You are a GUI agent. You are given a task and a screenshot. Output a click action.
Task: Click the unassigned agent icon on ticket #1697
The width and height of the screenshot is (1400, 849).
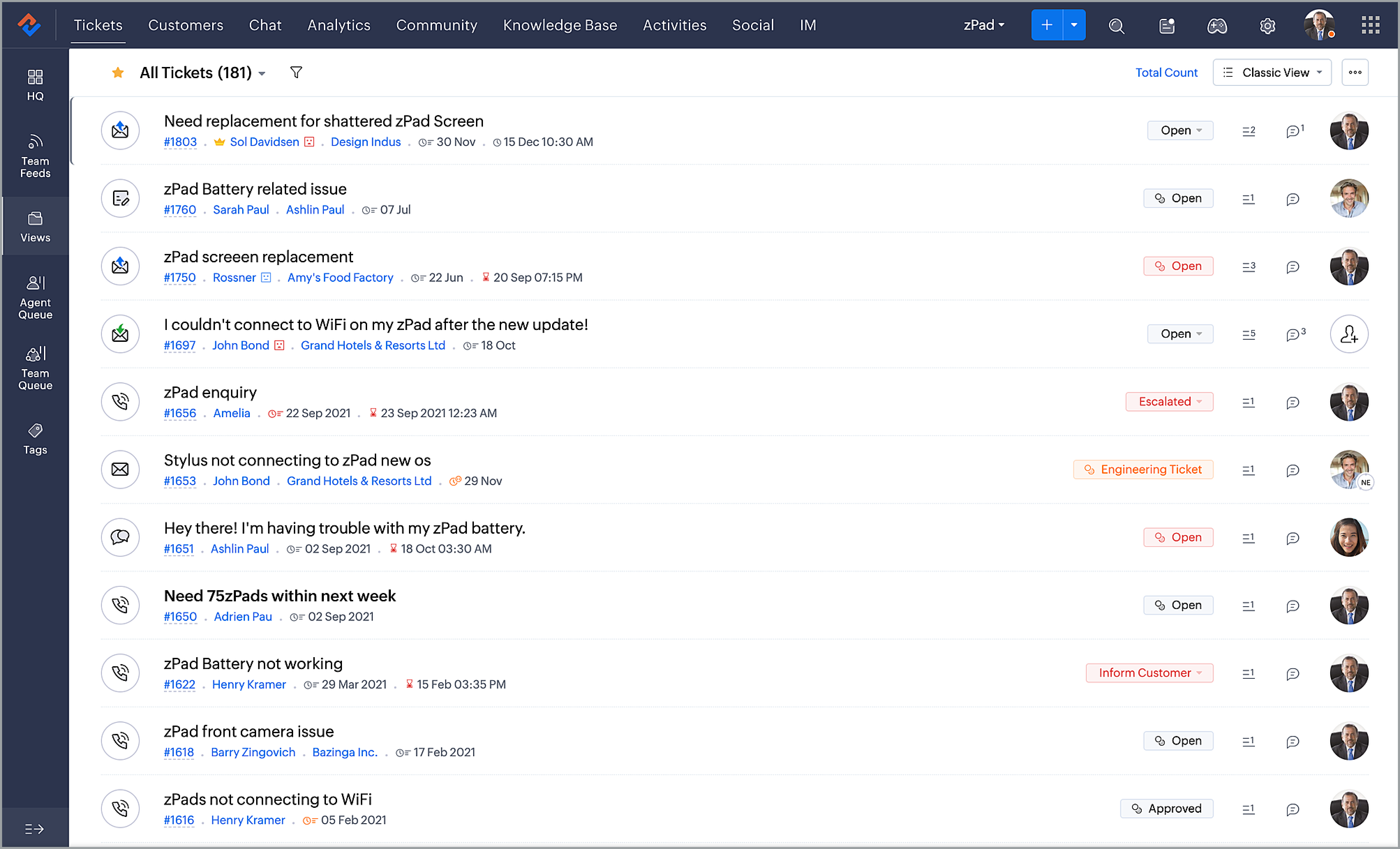pyautogui.click(x=1348, y=334)
